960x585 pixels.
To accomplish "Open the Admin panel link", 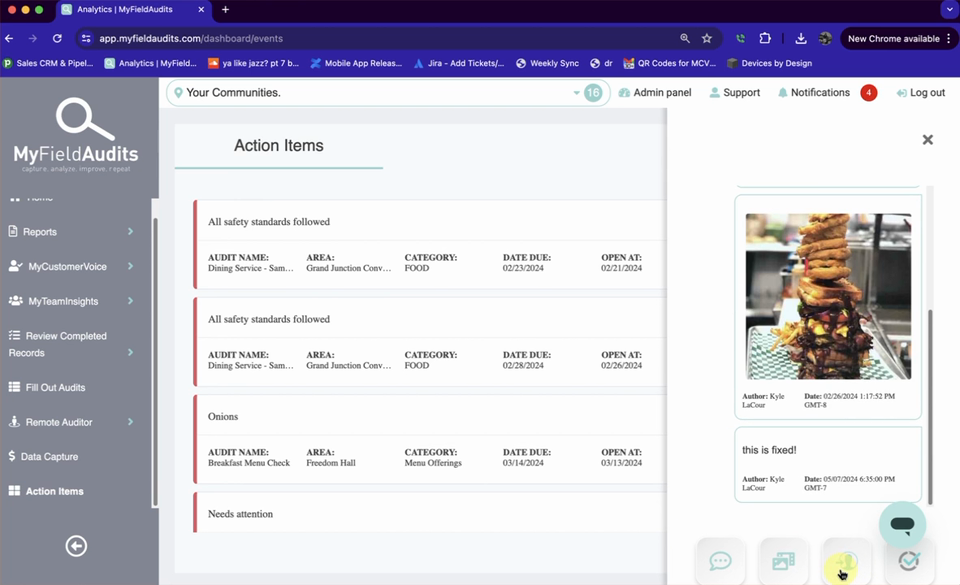I will (654, 92).
